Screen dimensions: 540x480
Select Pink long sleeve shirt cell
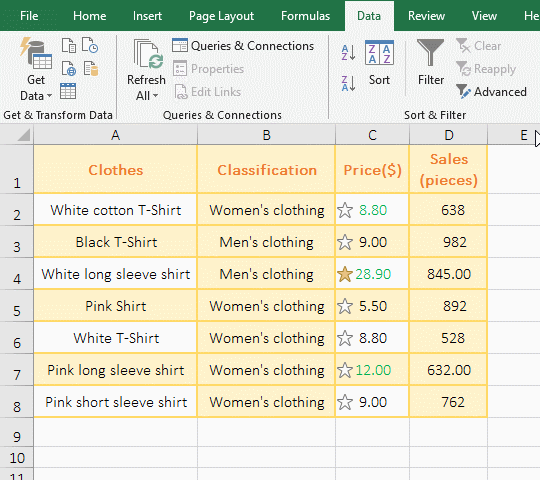tap(115, 370)
